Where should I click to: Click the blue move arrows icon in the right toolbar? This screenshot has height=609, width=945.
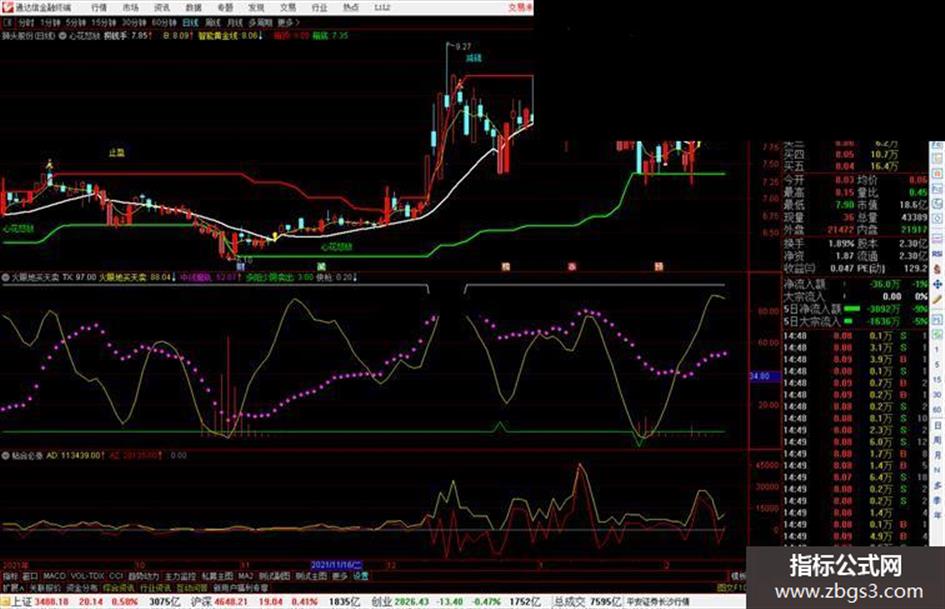coord(937,284)
